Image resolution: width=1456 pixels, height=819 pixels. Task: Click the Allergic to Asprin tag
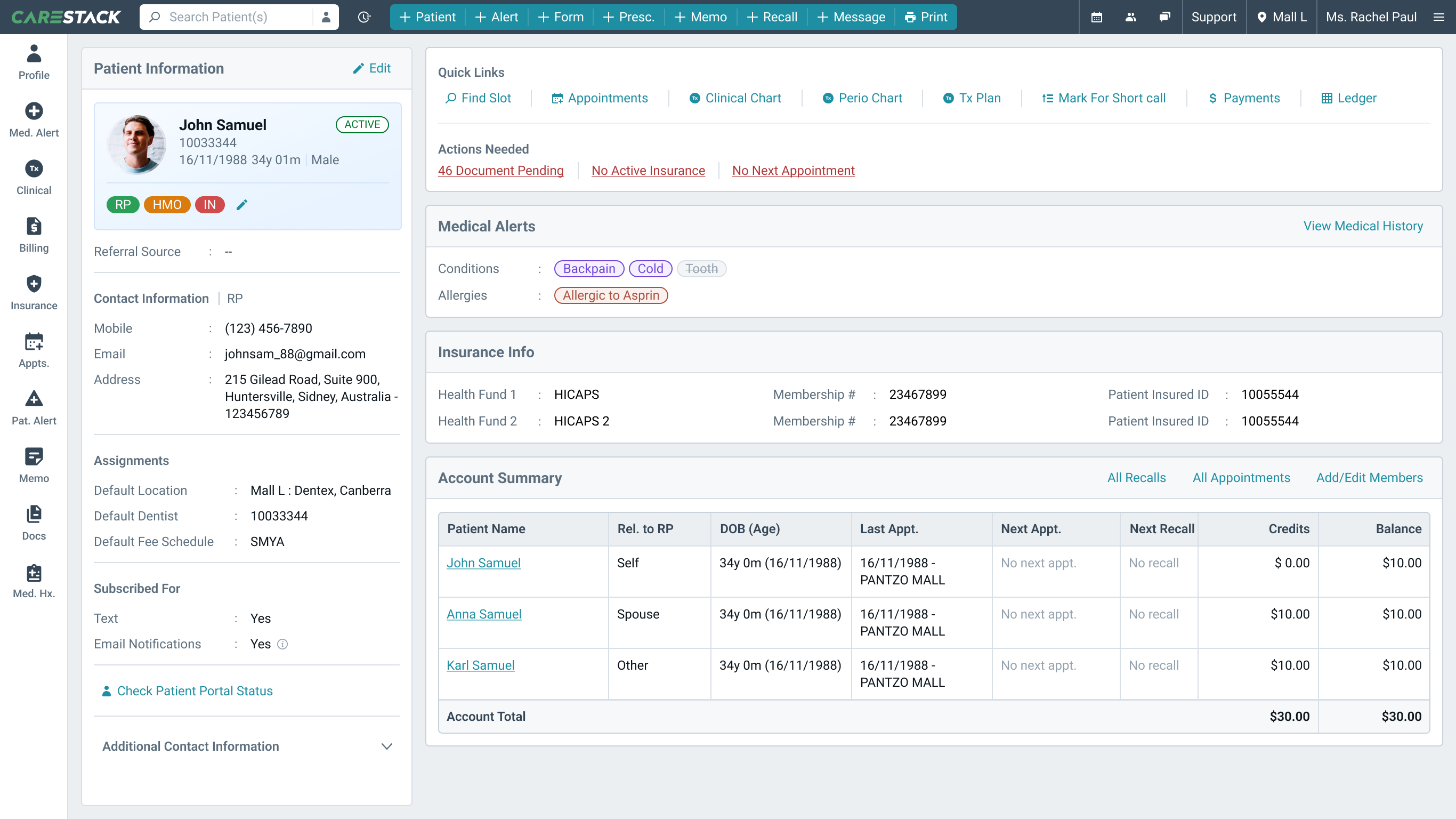[x=611, y=296]
